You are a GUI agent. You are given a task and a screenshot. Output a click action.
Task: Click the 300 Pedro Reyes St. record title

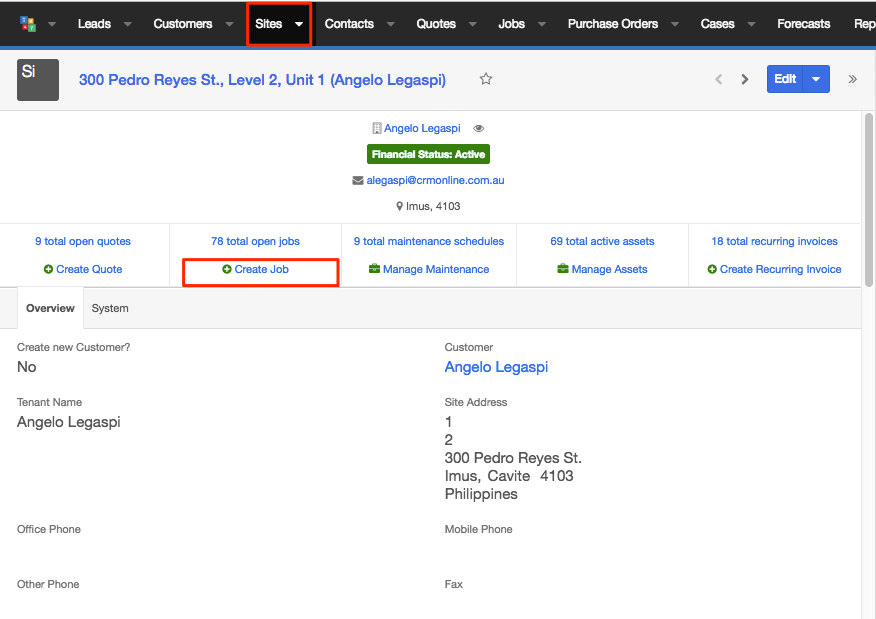pyautogui.click(x=263, y=80)
